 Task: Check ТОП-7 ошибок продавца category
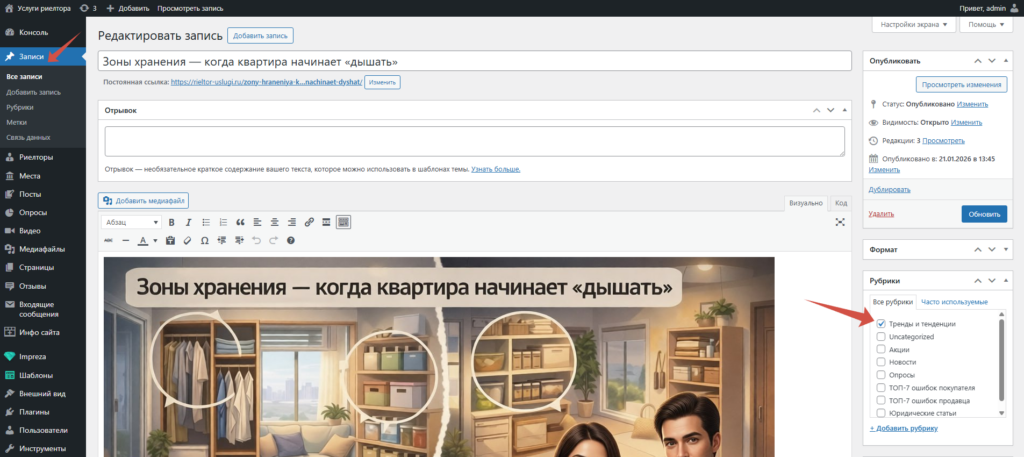pyautogui.click(x=881, y=400)
